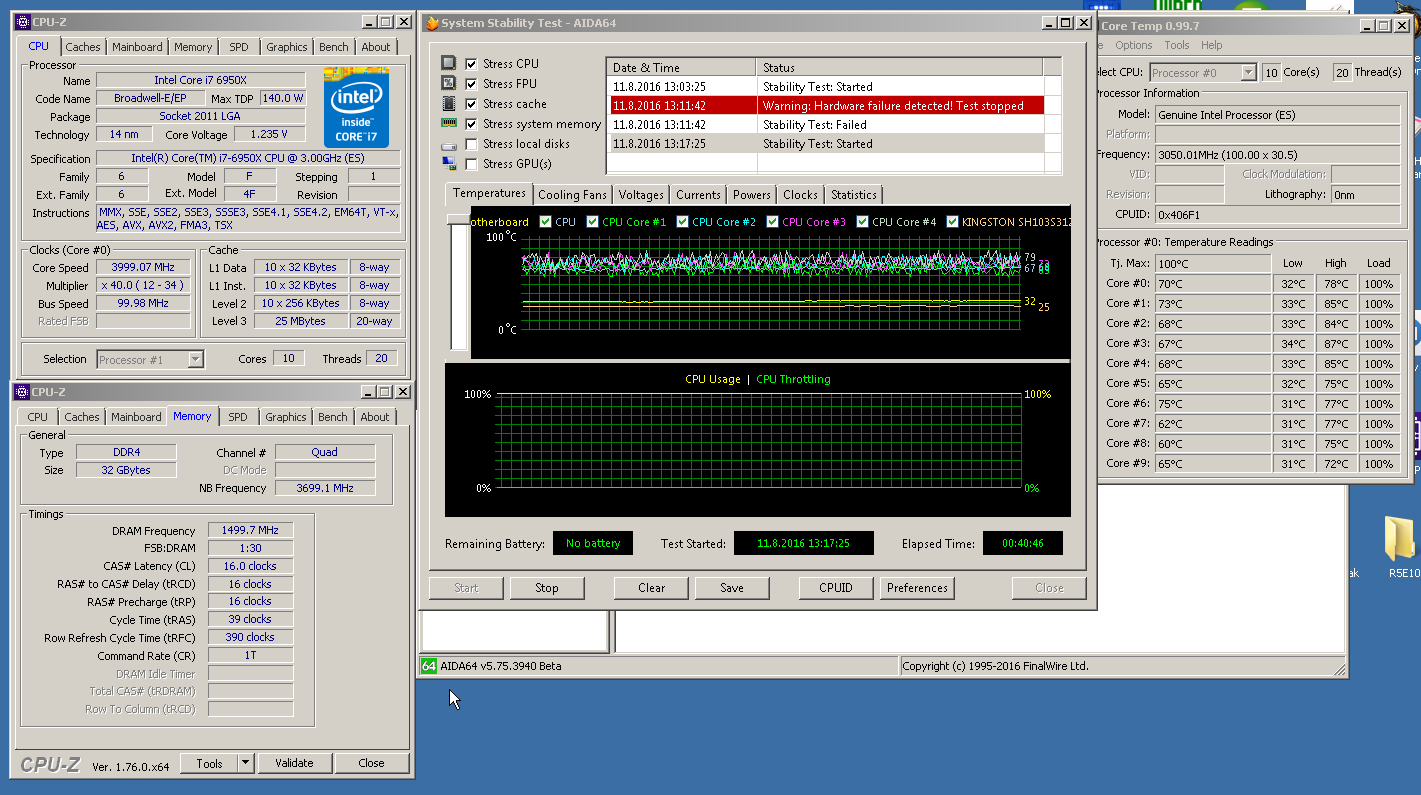Open the Processor #1 selection dropdown in CPU-Z
This screenshot has width=1421, height=795.
(x=196, y=359)
